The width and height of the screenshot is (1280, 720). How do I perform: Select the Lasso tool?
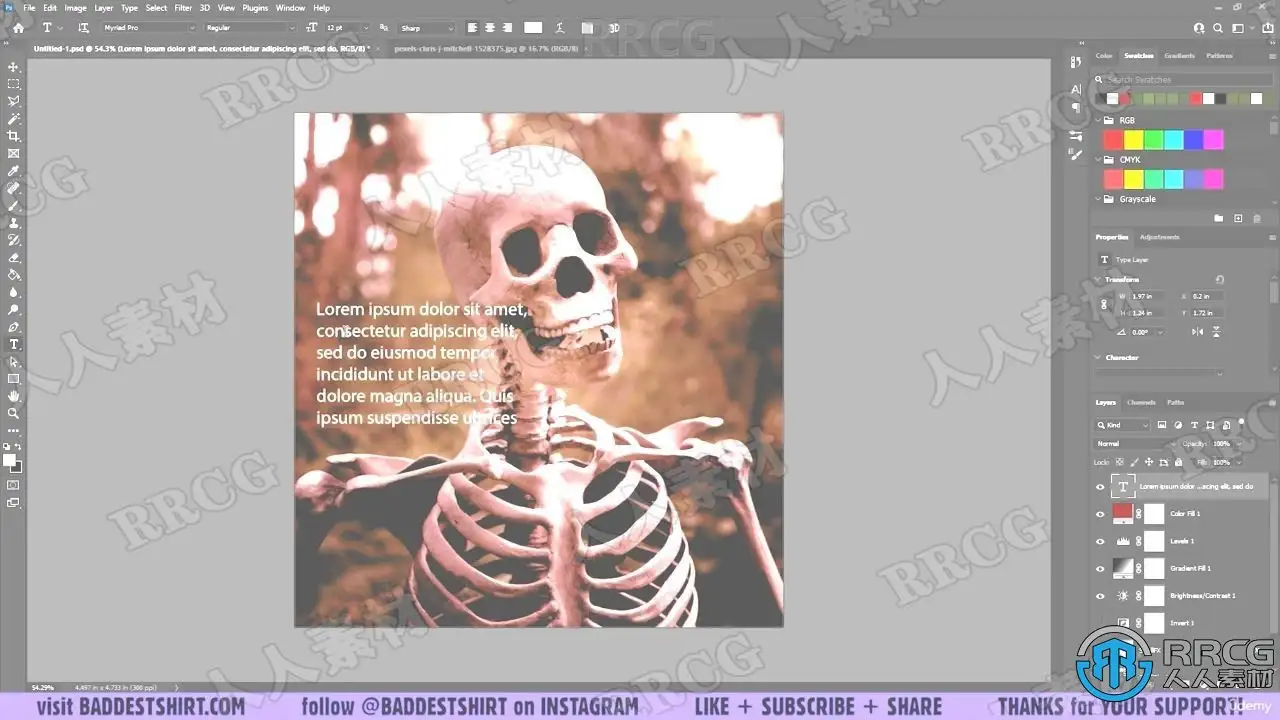pyautogui.click(x=14, y=101)
